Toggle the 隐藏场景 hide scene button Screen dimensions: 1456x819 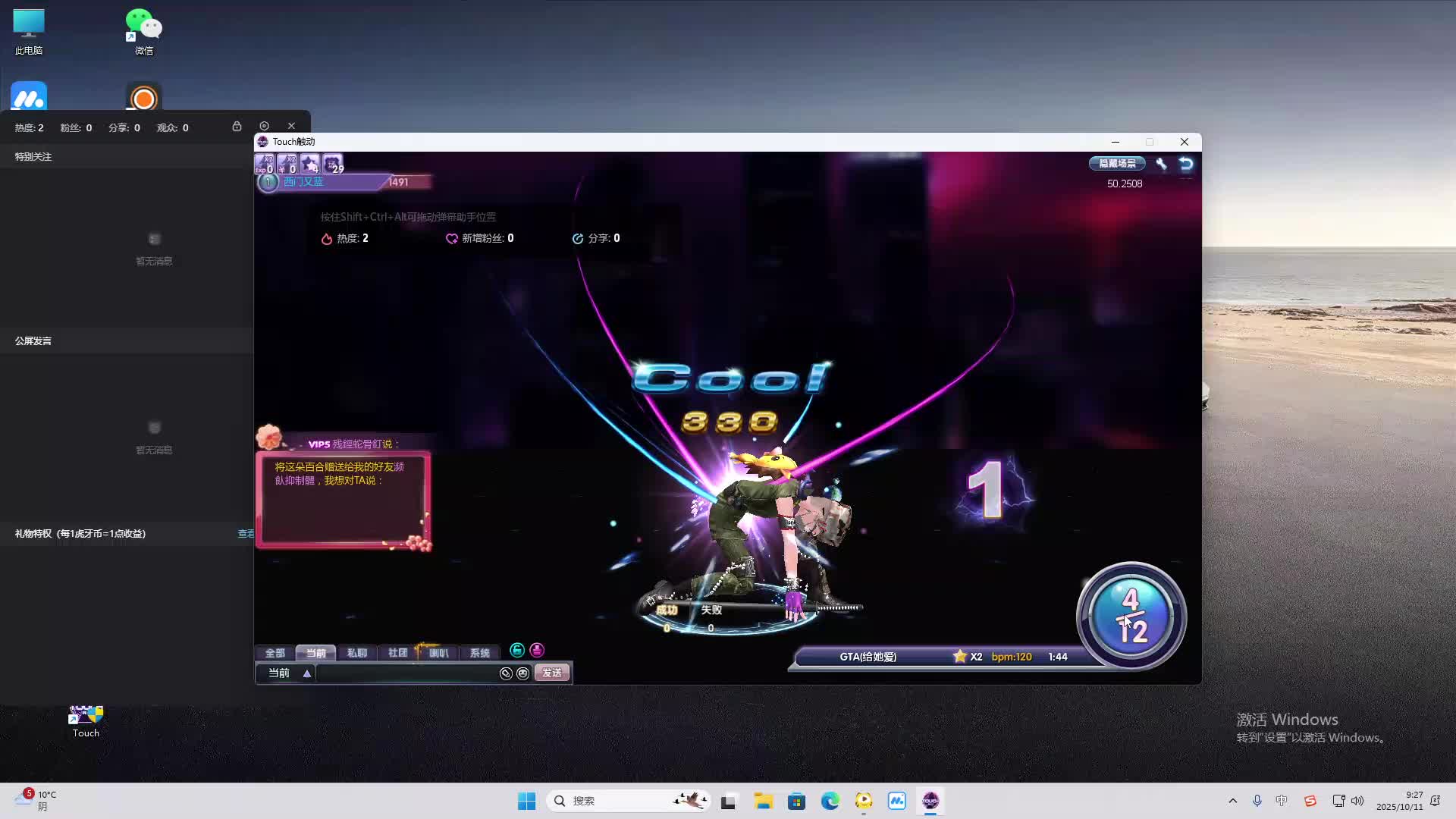[x=1117, y=164]
